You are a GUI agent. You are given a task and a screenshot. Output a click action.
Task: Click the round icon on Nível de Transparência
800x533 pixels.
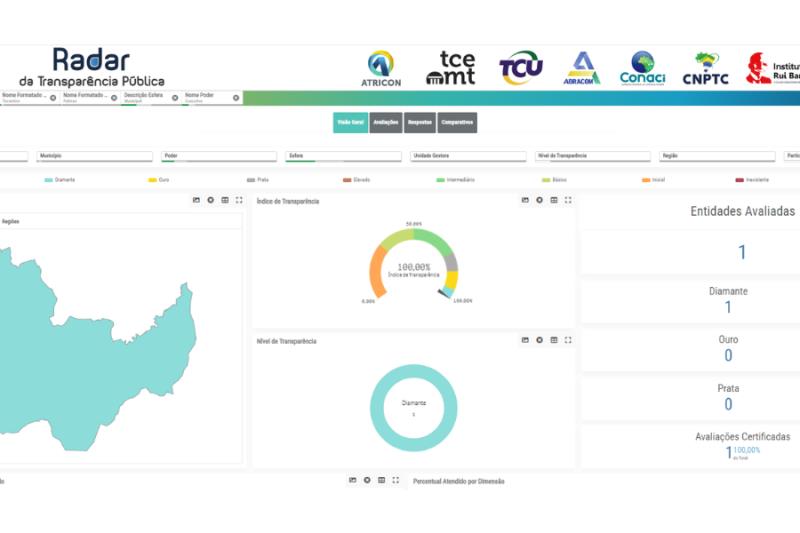pyautogui.click(x=540, y=340)
